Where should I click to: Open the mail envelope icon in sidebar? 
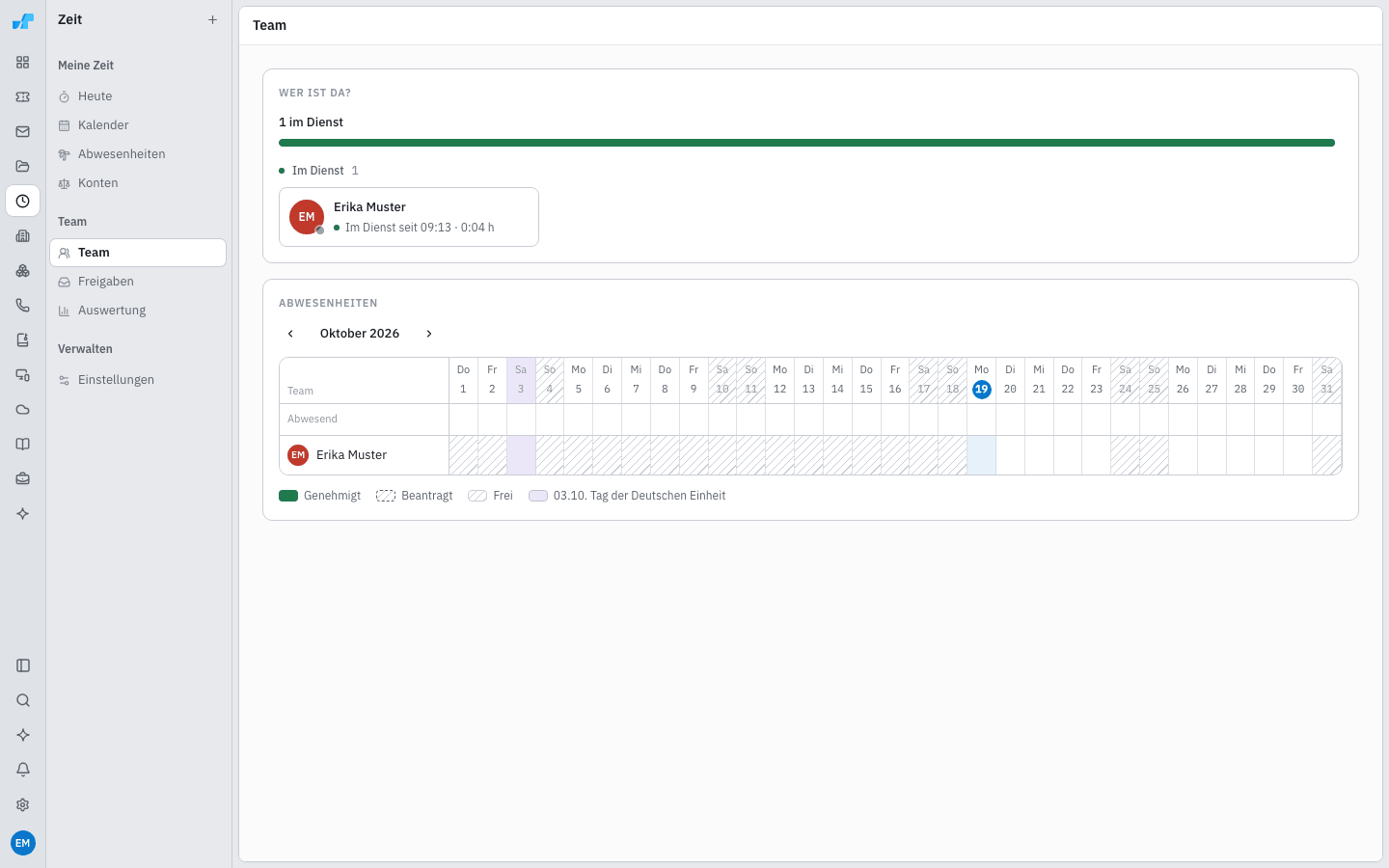point(23,132)
